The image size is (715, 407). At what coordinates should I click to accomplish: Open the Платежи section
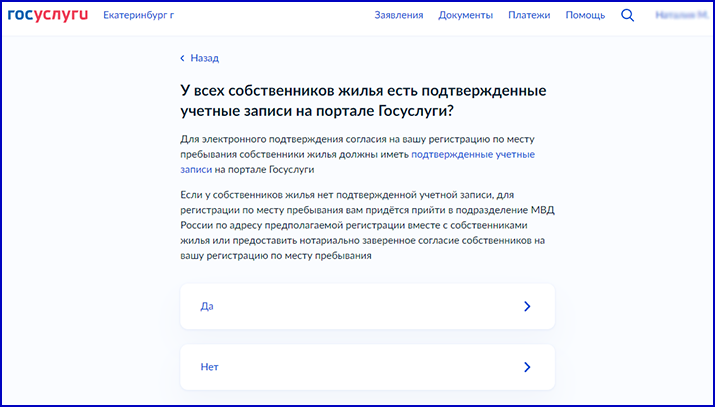(x=529, y=16)
